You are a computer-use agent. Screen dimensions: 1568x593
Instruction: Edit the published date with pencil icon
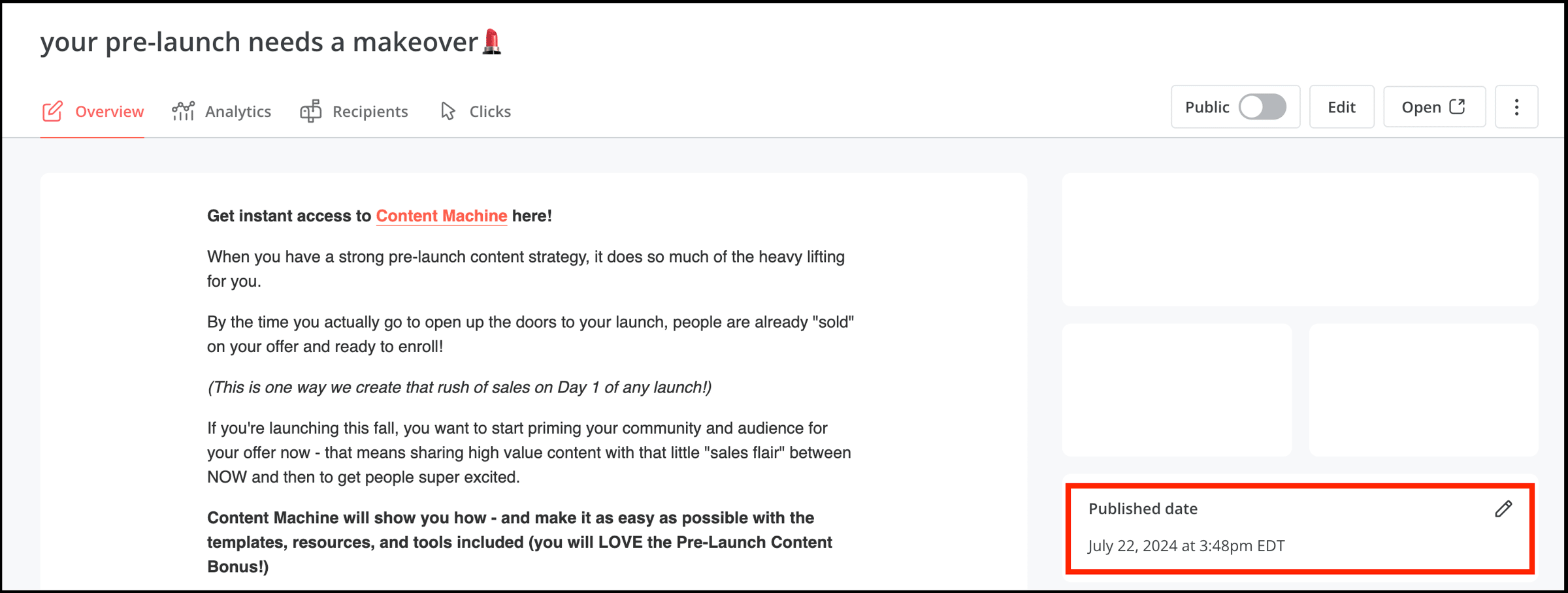click(x=1503, y=509)
